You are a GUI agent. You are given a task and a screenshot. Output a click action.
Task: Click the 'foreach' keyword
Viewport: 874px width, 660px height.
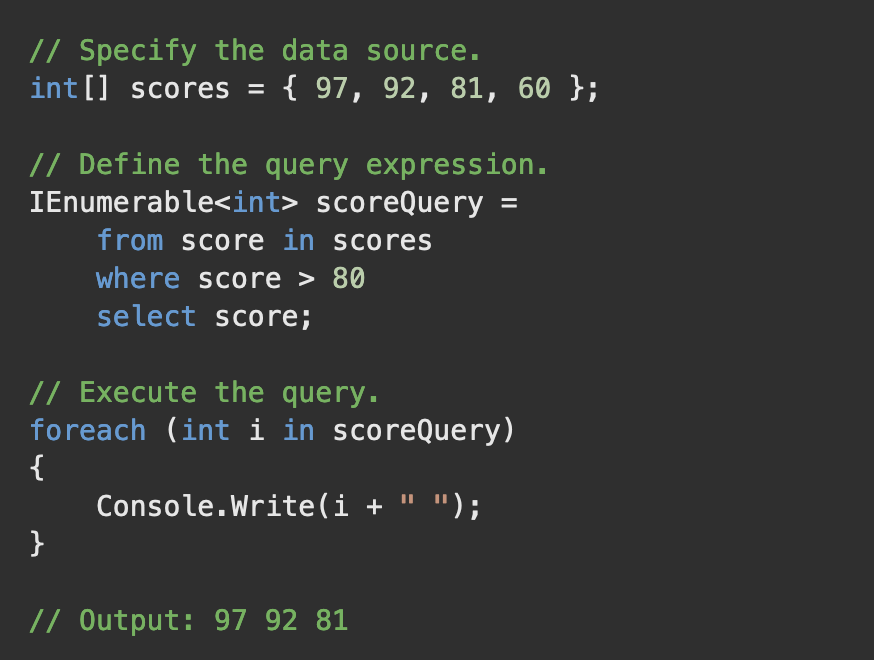pyautogui.click(x=88, y=430)
